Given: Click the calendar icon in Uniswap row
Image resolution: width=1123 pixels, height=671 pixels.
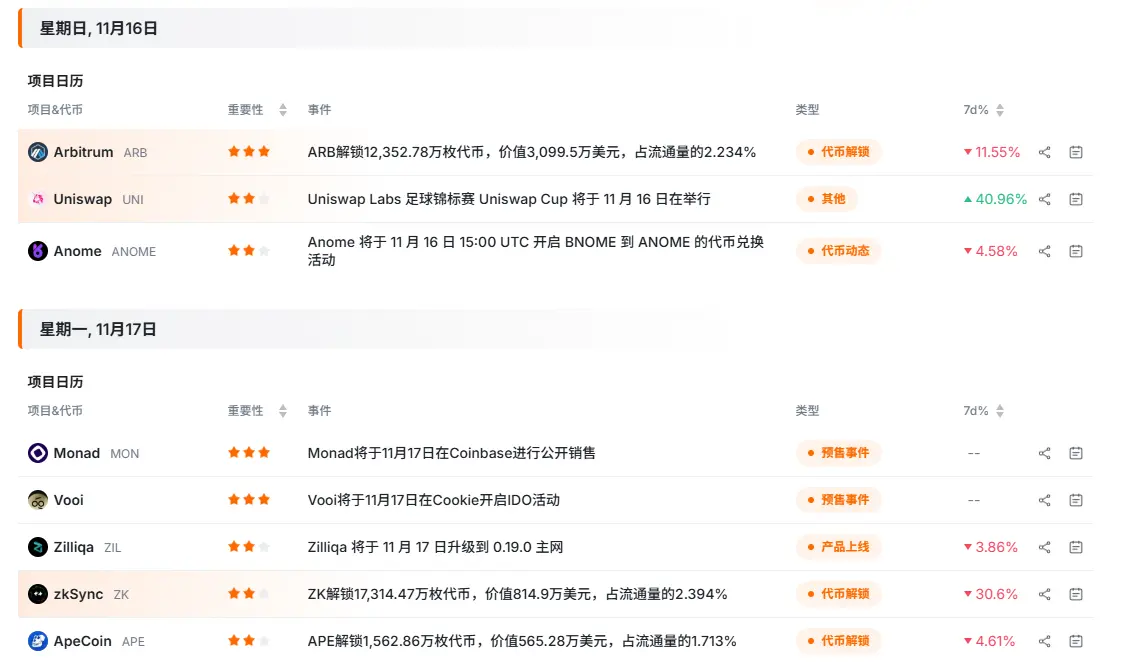Looking at the screenshot, I should 1076,200.
